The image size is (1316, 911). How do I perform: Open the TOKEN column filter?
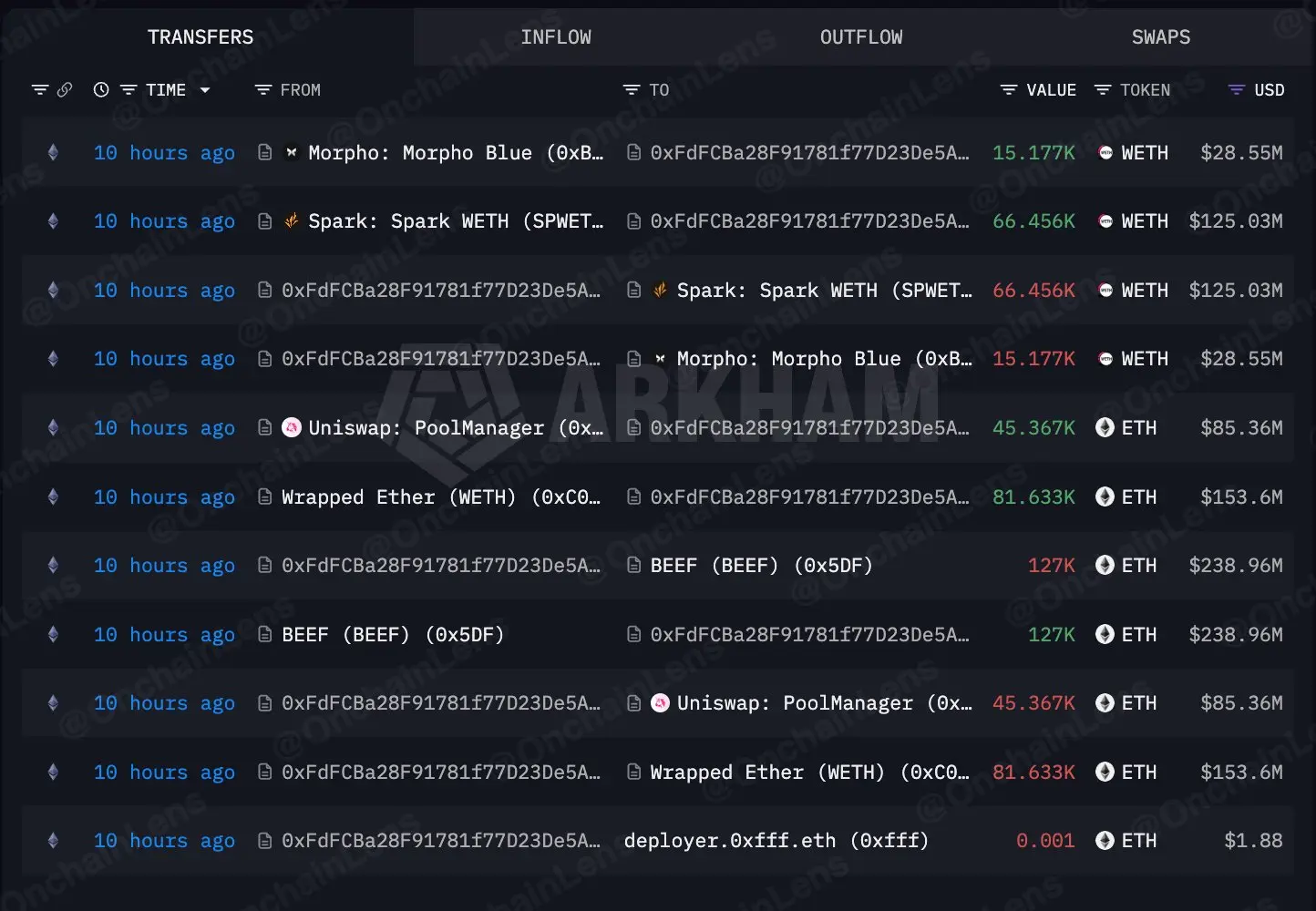pyautogui.click(x=1103, y=90)
